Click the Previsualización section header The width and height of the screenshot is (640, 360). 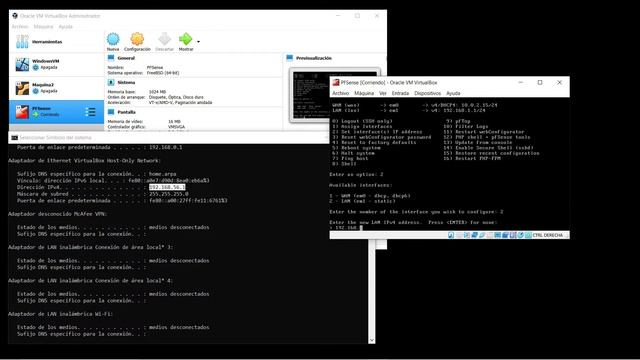[x=313, y=58]
